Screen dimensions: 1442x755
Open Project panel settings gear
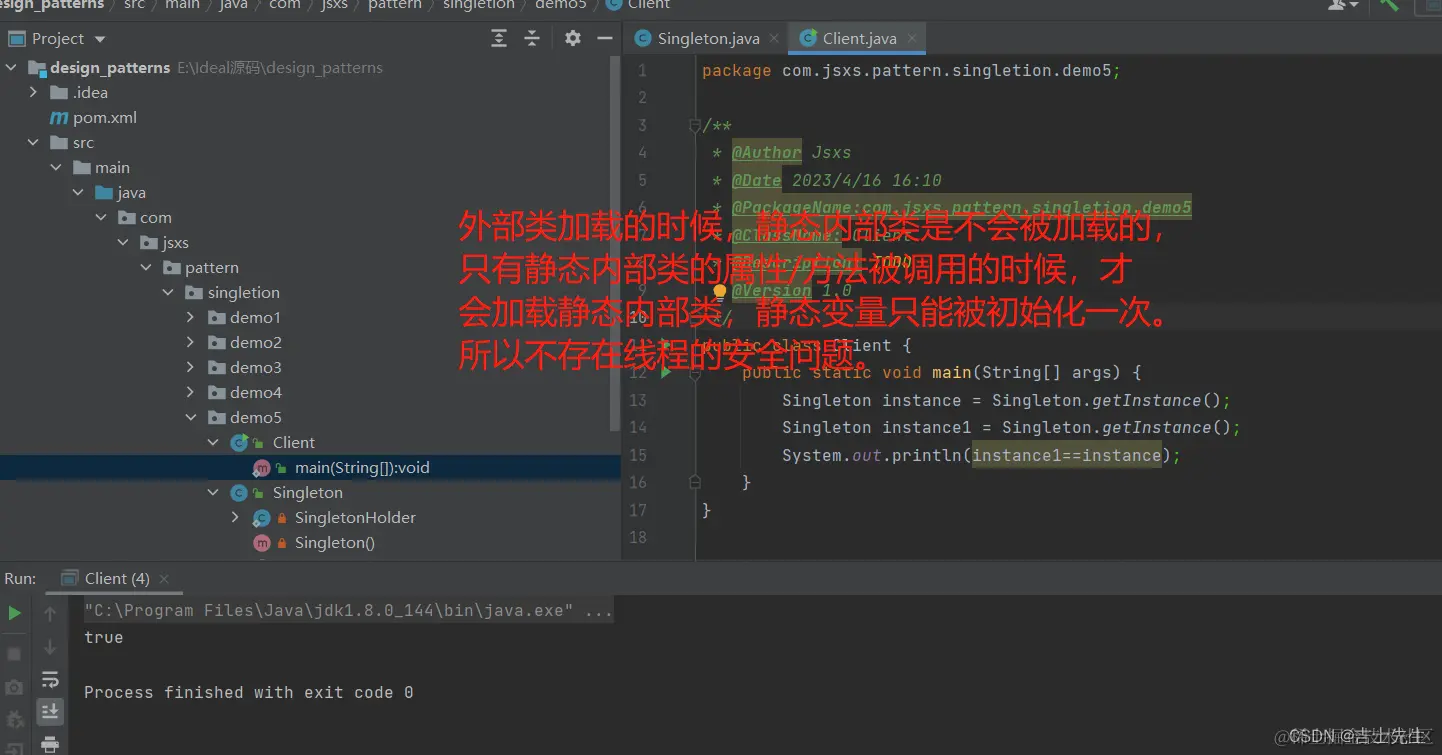(572, 38)
